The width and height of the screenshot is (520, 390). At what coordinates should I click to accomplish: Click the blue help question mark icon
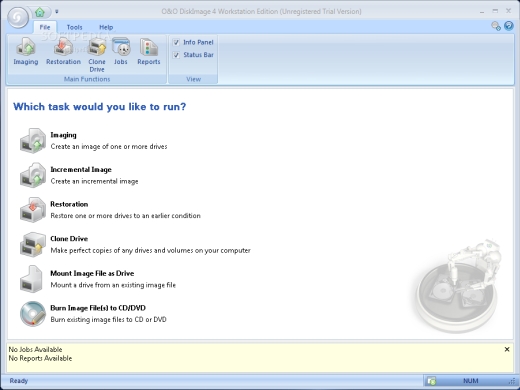[x=509, y=26]
